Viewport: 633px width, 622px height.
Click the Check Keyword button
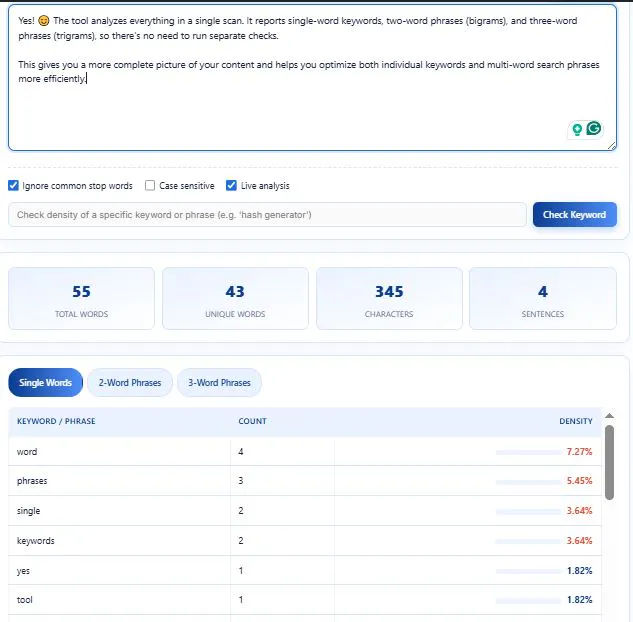[574, 215]
